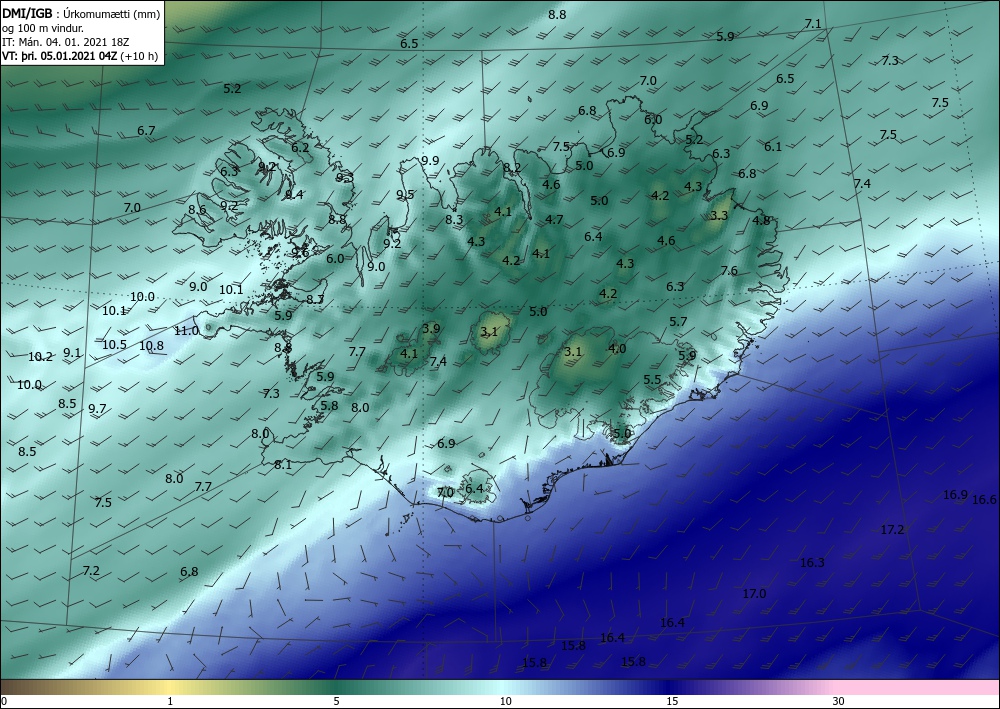Image resolution: width=1000 pixels, height=709 pixels.
Task: Click the map value '10.2'
Action: 40,357
